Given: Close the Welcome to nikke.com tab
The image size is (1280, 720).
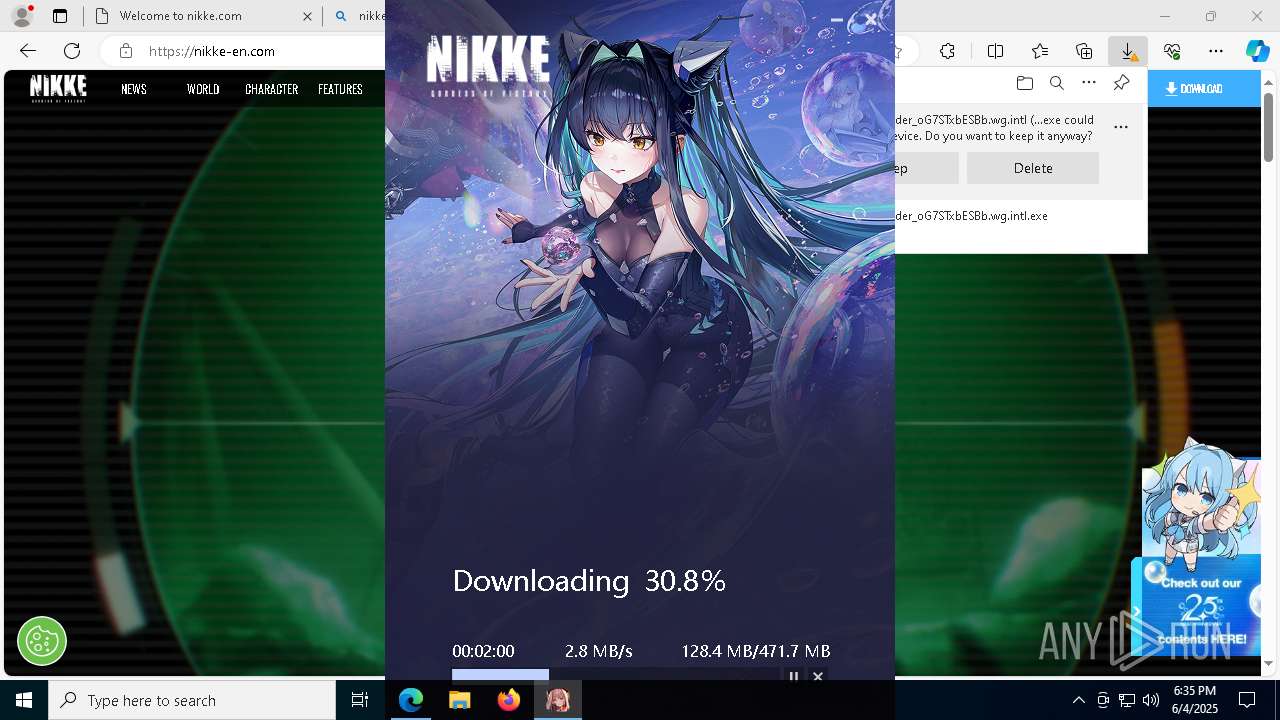Looking at the screenshot, I should (307, 16).
